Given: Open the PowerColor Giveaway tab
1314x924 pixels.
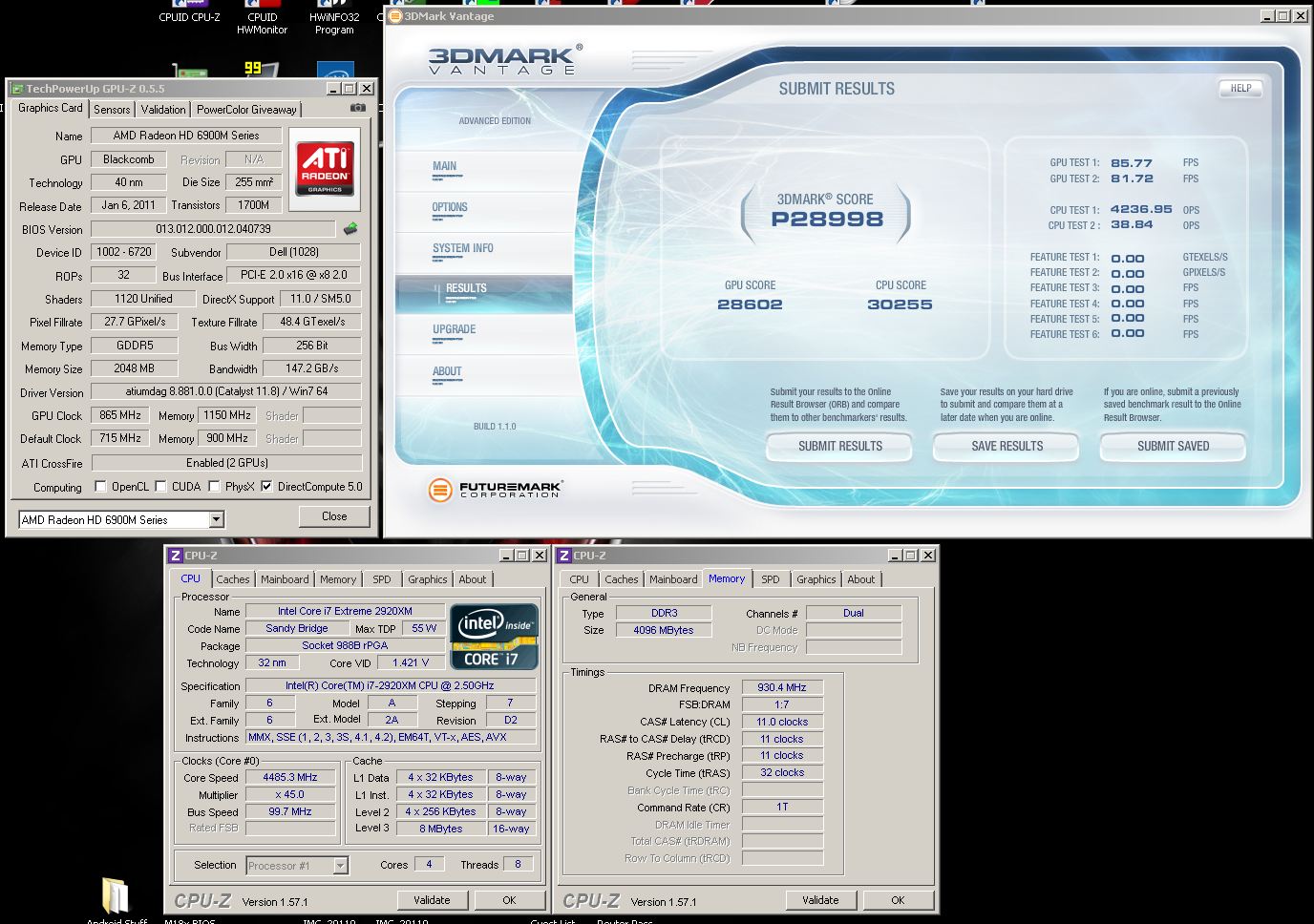Looking at the screenshot, I should [246, 110].
